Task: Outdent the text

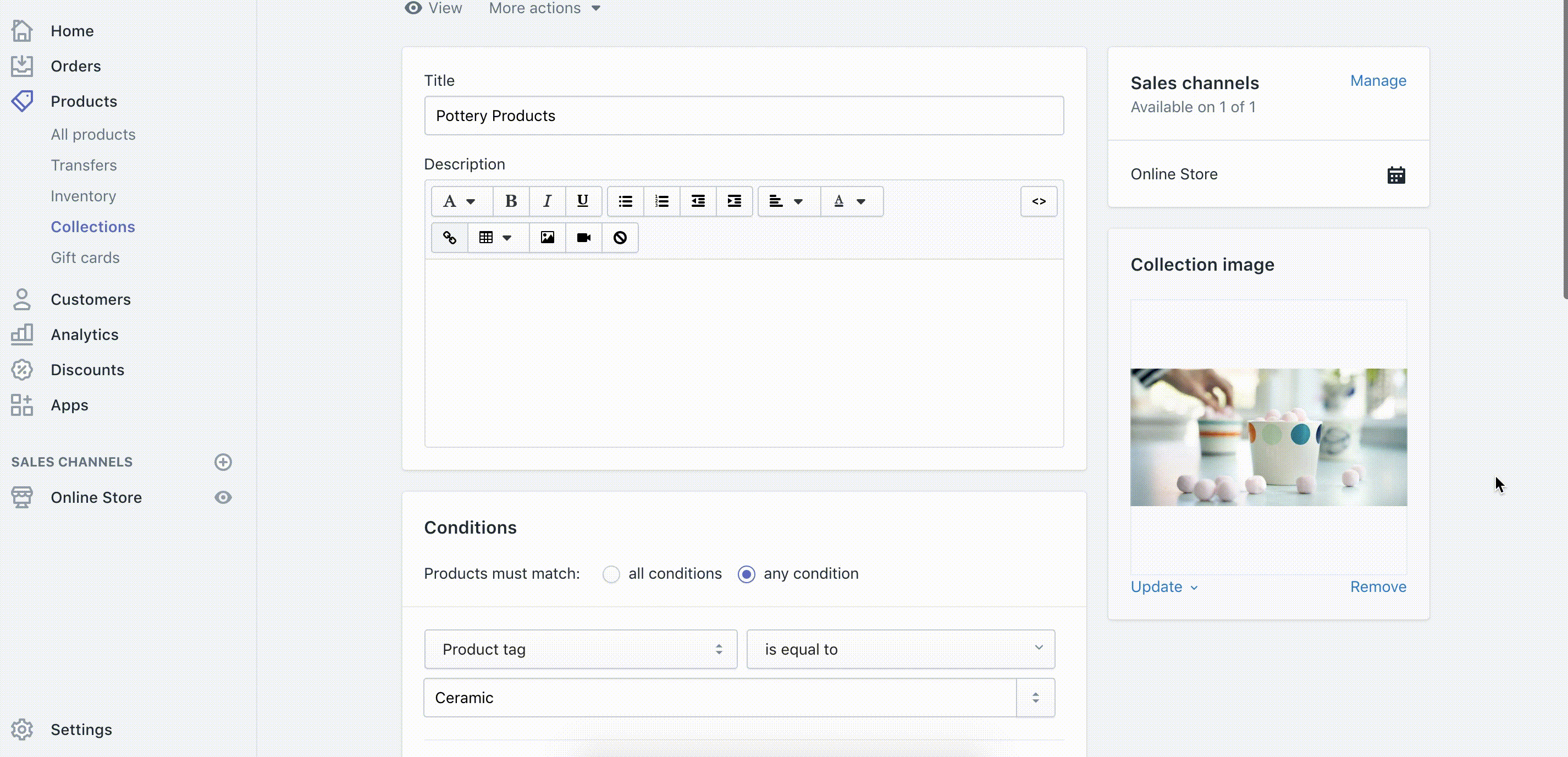Action: tap(698, 201)
